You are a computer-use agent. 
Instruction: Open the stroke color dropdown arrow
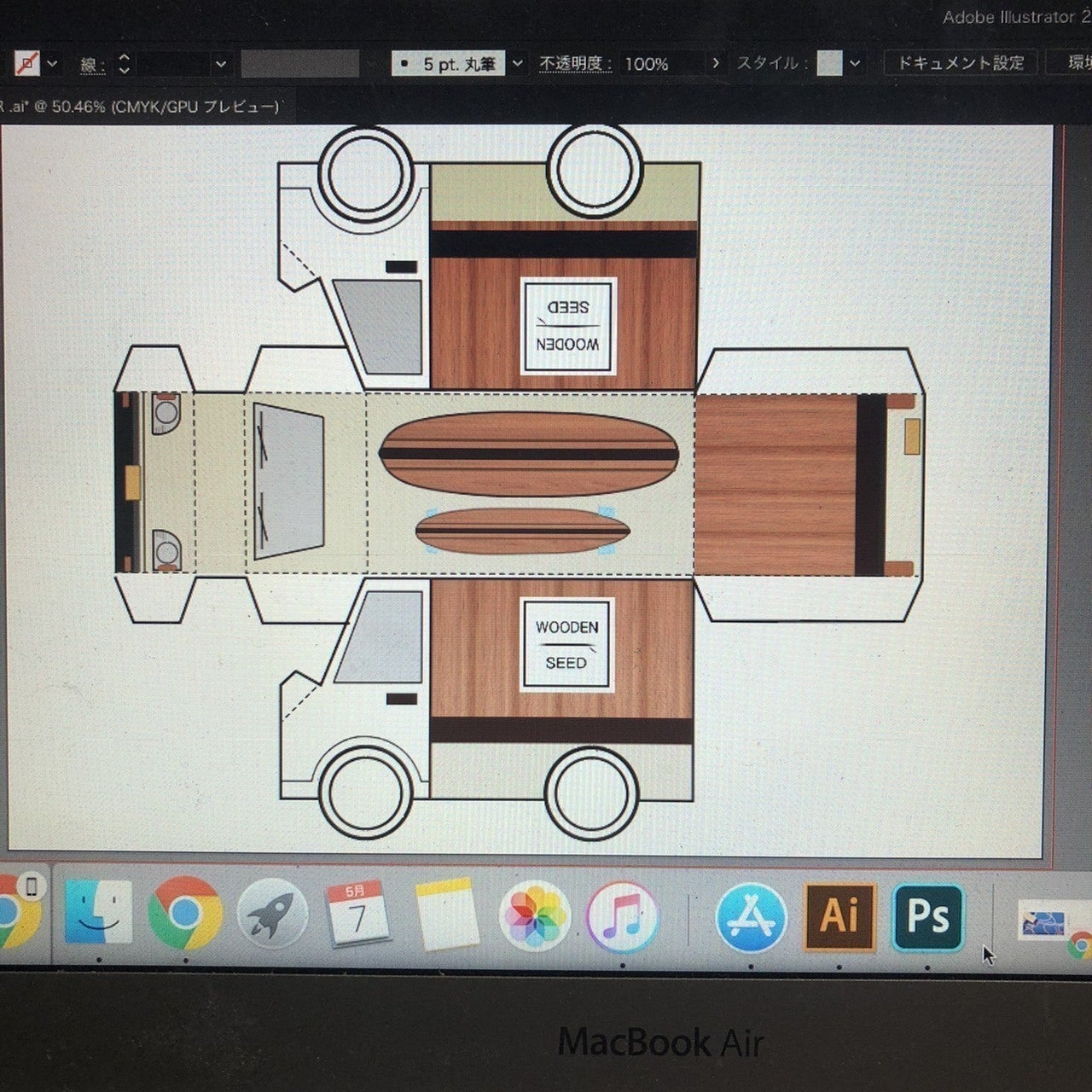pyautogui.click(x=53, y=63)
